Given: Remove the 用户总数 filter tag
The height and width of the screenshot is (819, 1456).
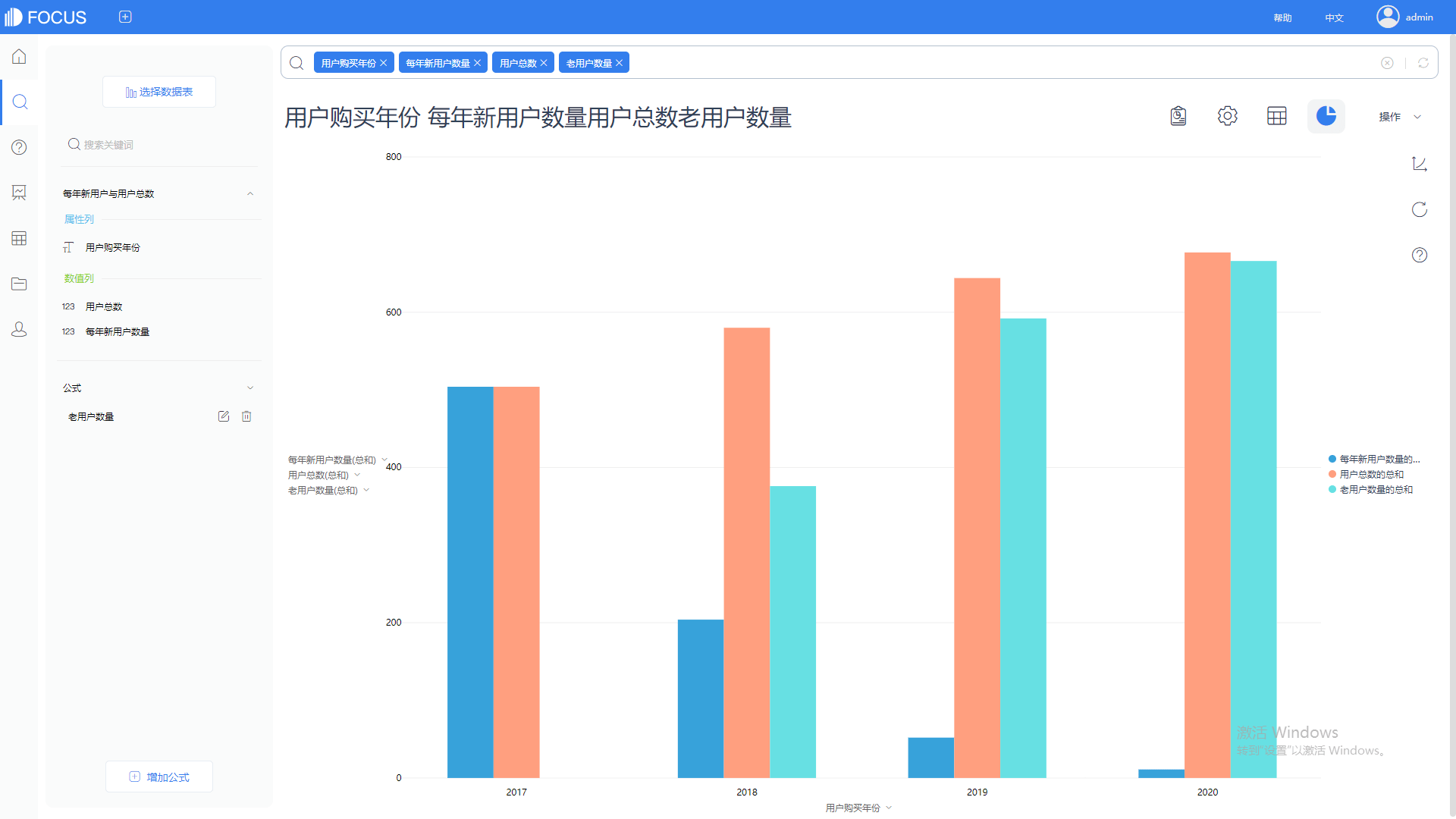Looking at the screenshot, I should (x=543, y=63).
